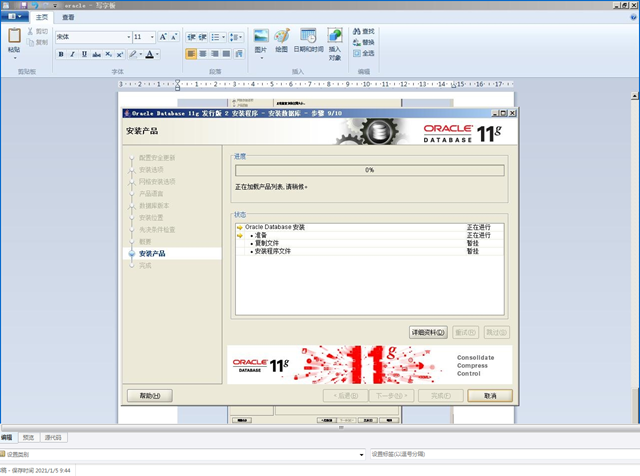This screenshot has width=640, height=476.
Task: Open the WordPad application menu button
Action: click(14, 16)
